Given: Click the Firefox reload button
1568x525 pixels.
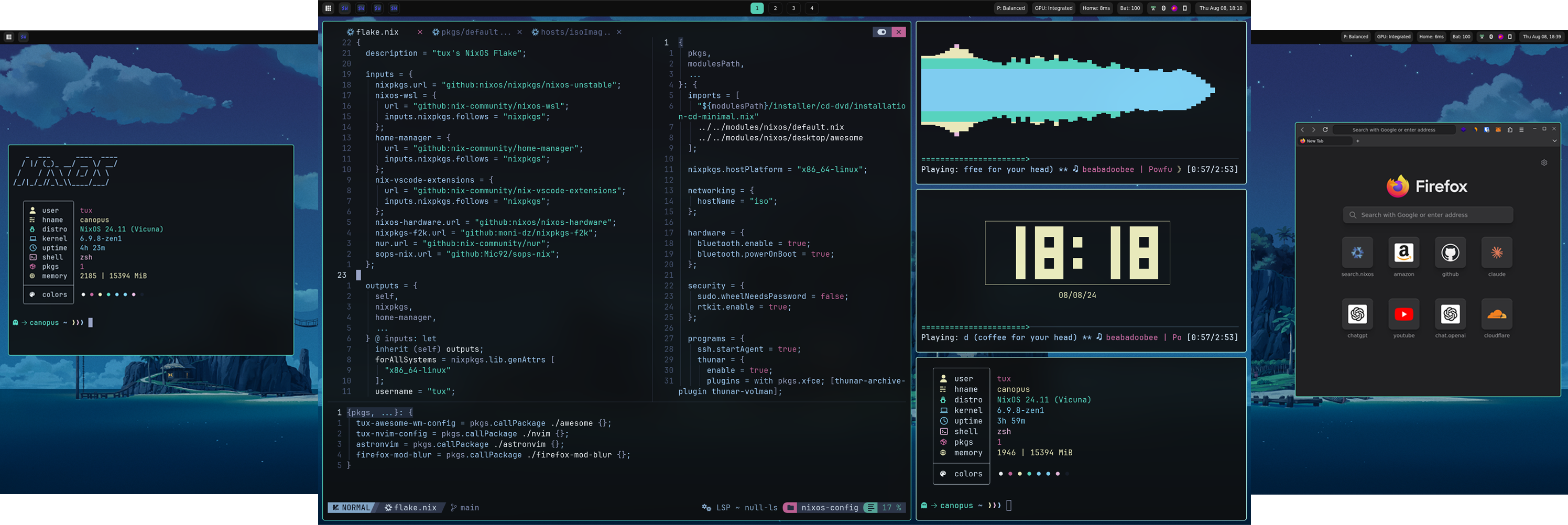Looking at the screenshot, I should [x=1325, y=129].
